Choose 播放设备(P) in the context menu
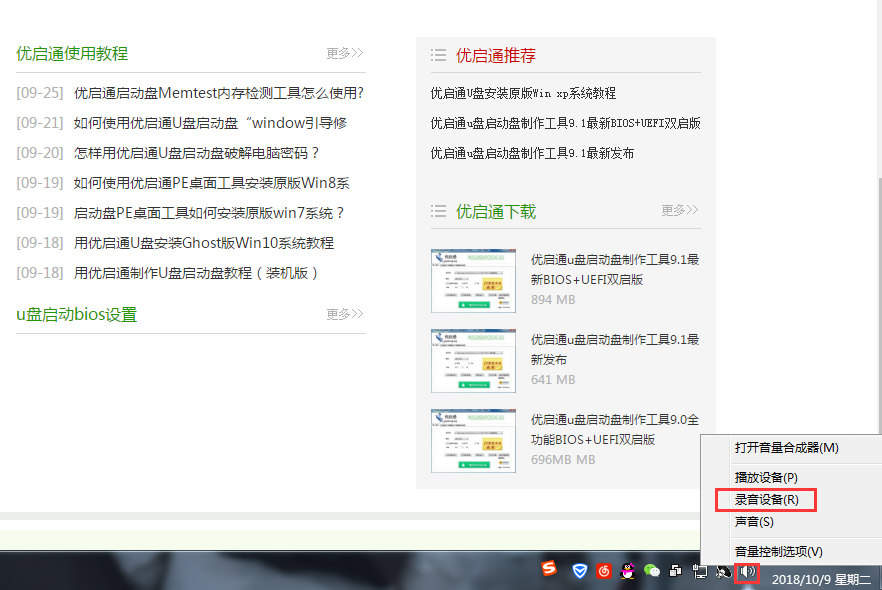The height and width of the screenshot is (590, 882). (x=766, y=477)
